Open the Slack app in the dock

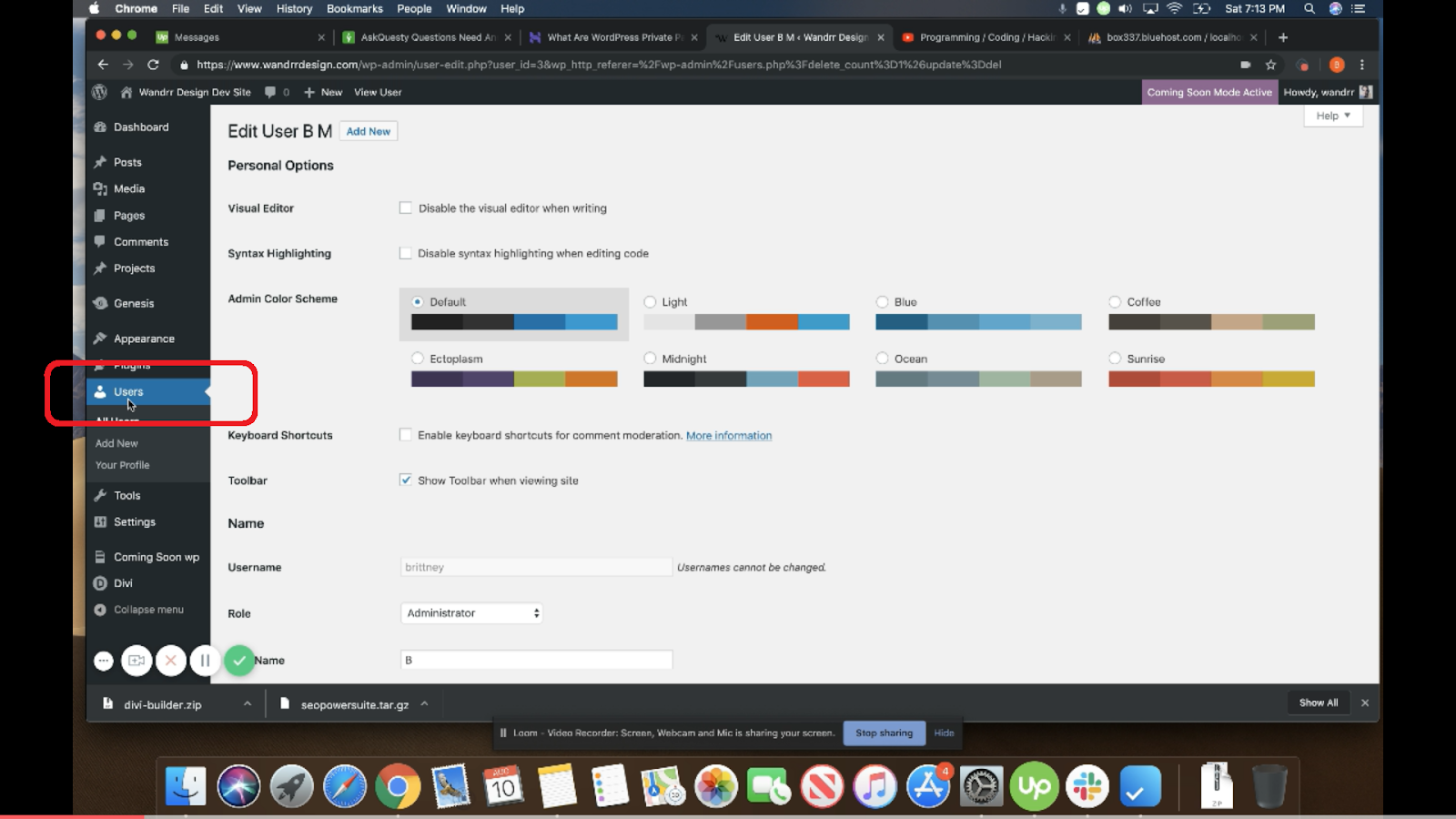click(x=1086, y=785)
